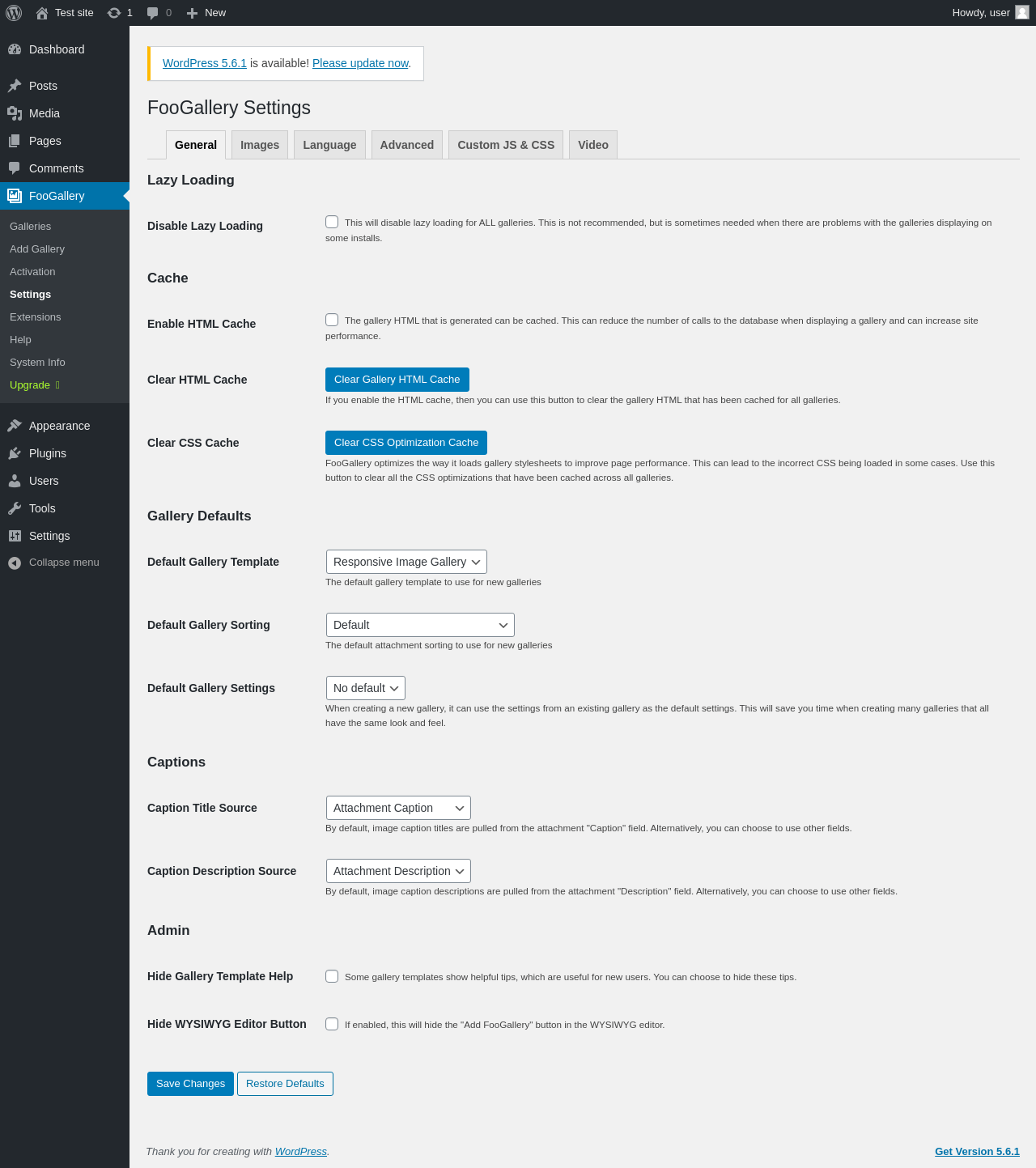Viewport: 1036px width, 1168px height.
Task: Click the Media library icon
Action: (15, 113)
